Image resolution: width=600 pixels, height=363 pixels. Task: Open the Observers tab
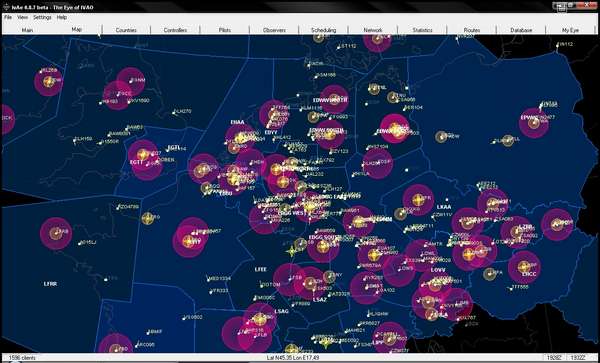click(x=274, y=30)
